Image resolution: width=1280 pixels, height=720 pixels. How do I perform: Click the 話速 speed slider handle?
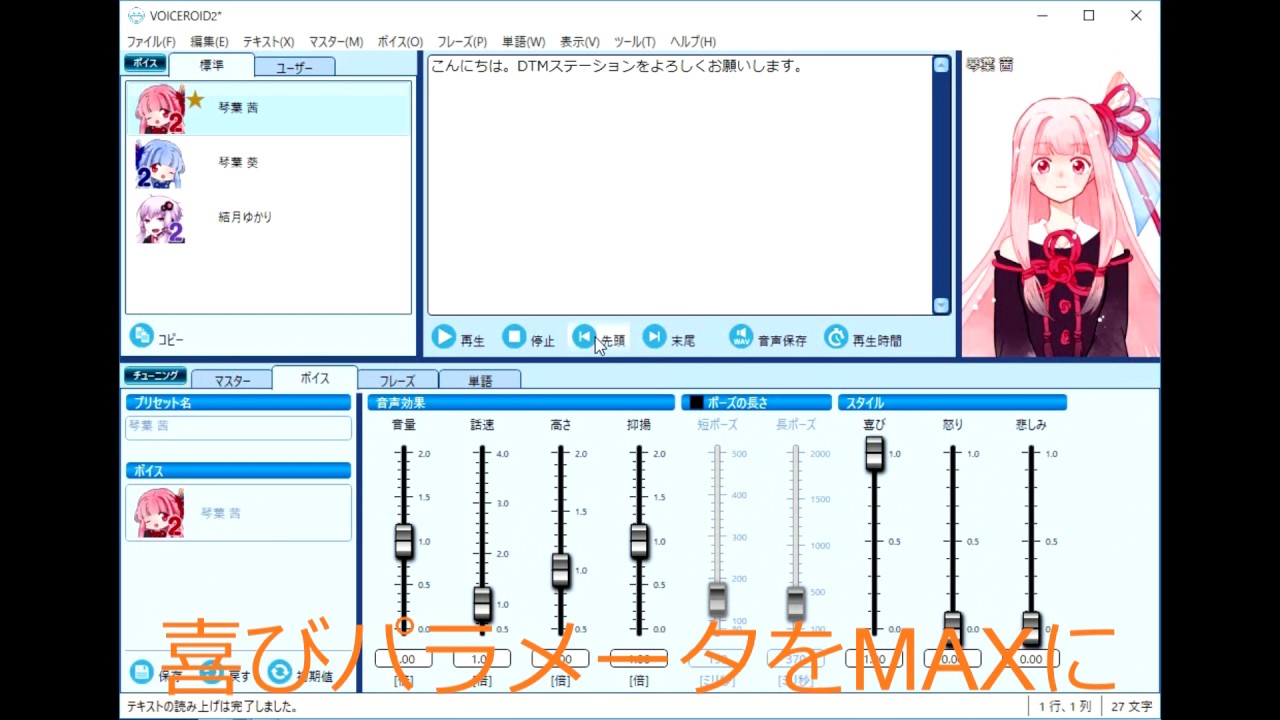pyautogui.click(x=482, y=603)
